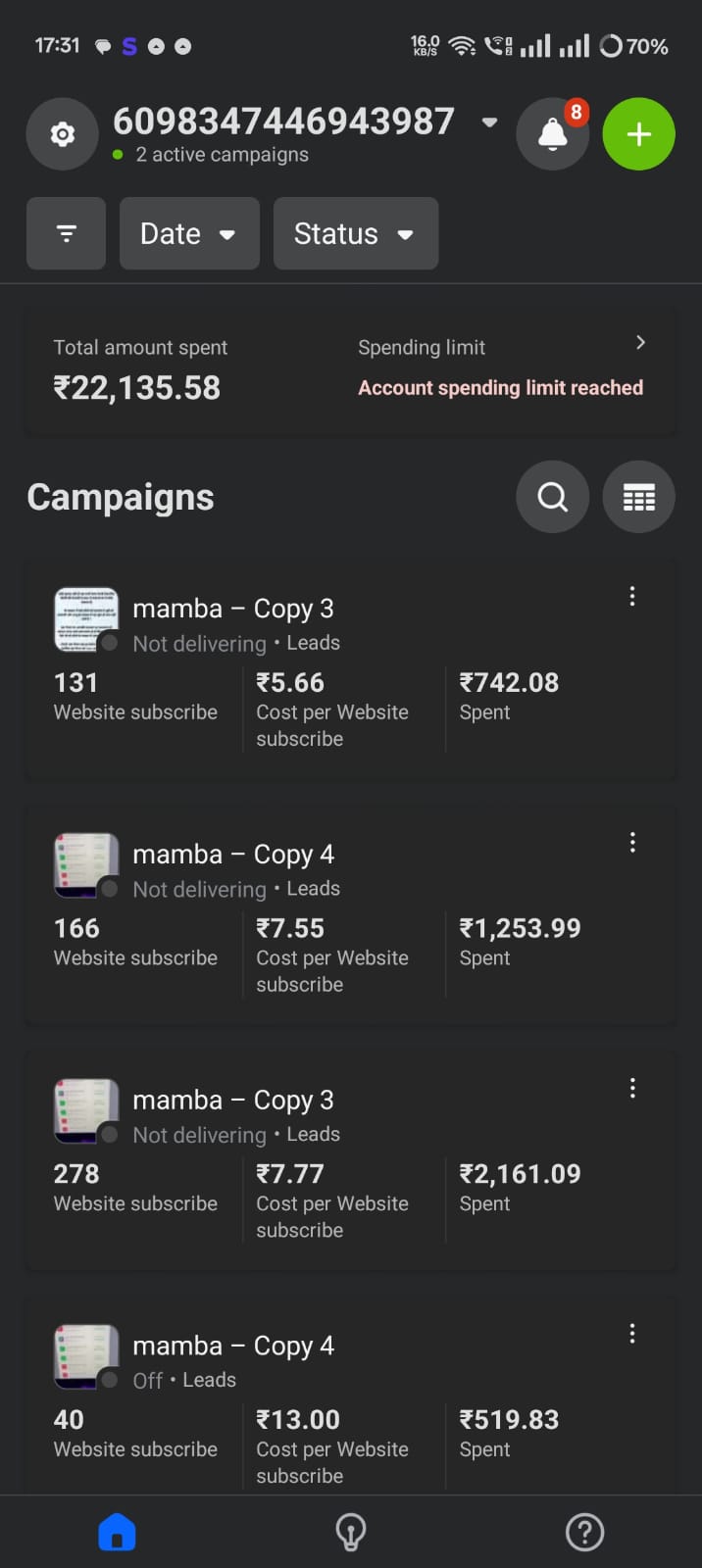Open the Status filter dropdown
The height and width of the screenshot is (1568, 702).
click(x=355, y=233)
